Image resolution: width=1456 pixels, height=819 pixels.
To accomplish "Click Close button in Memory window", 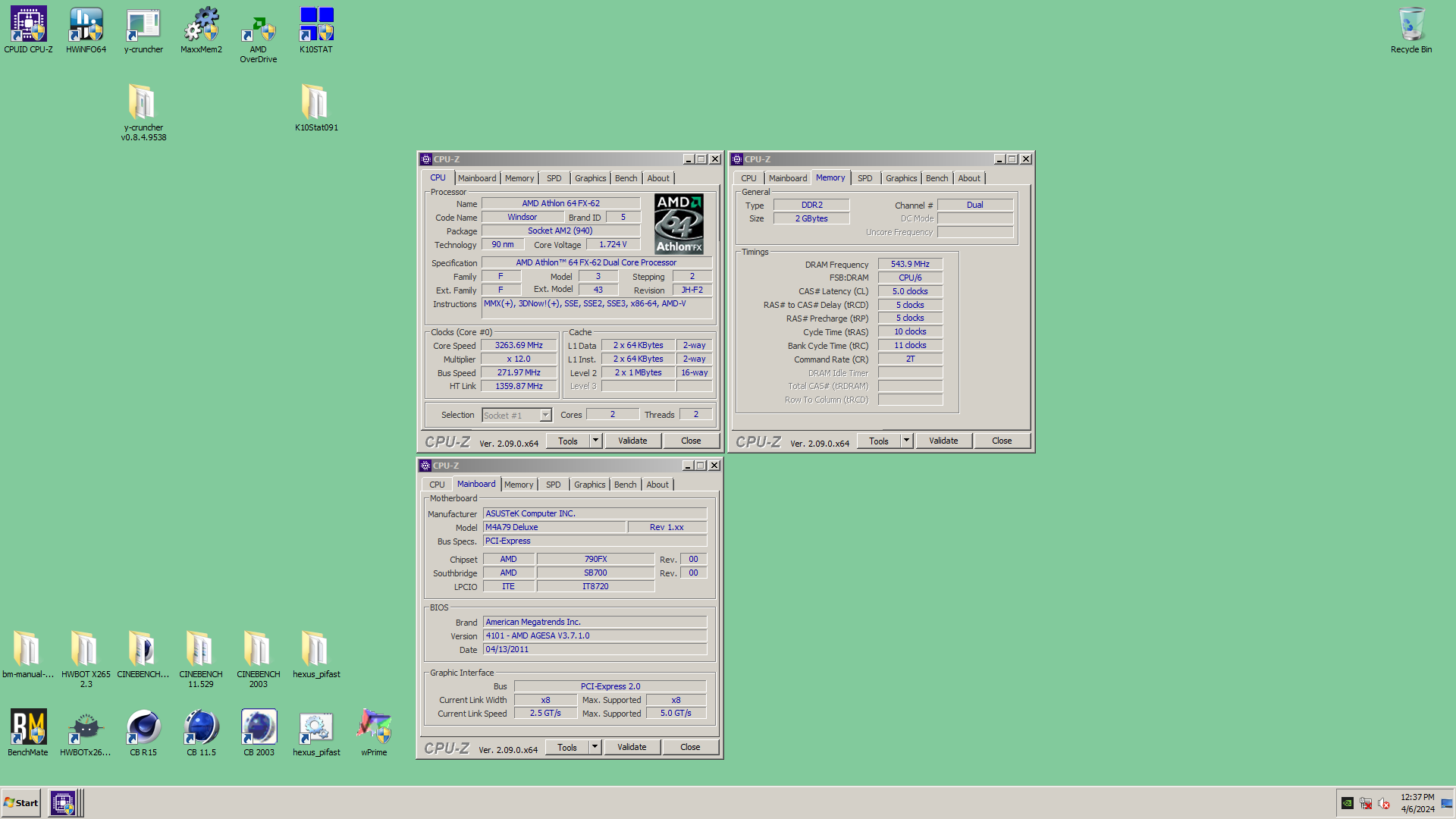I will pos(1002,441).
